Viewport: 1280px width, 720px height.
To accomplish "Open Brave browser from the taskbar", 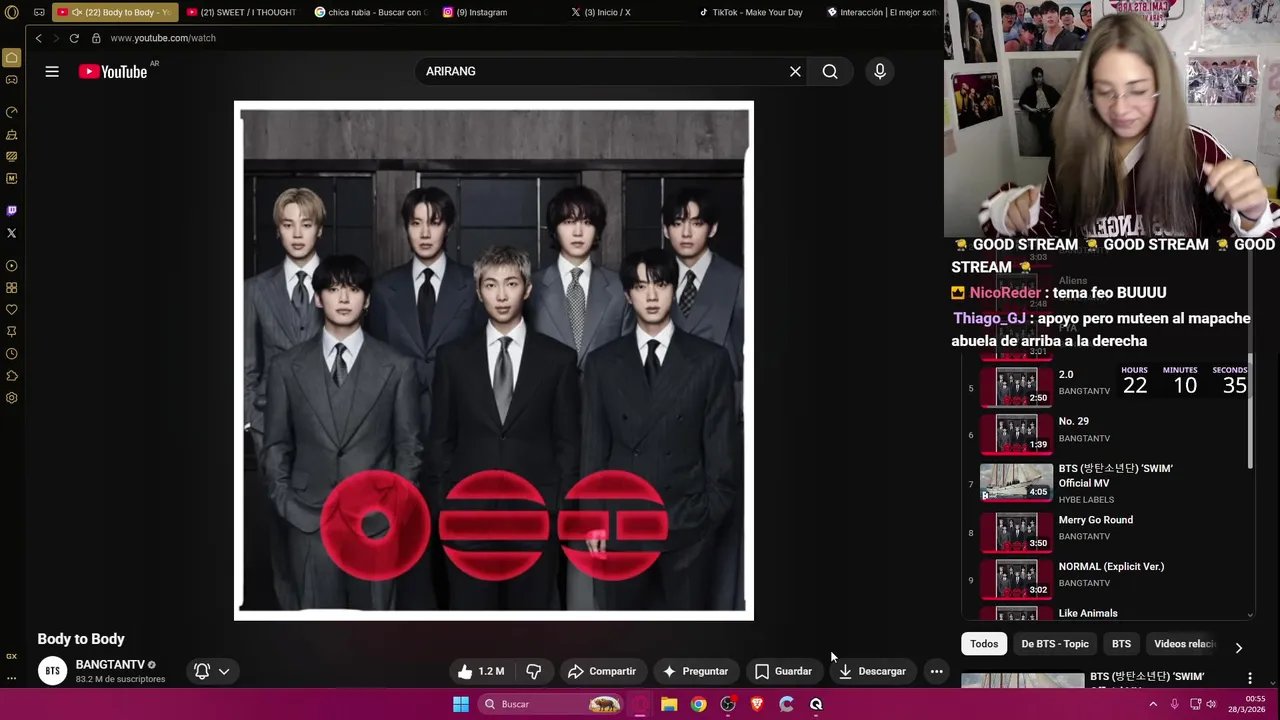I will (x=757, y=704).
